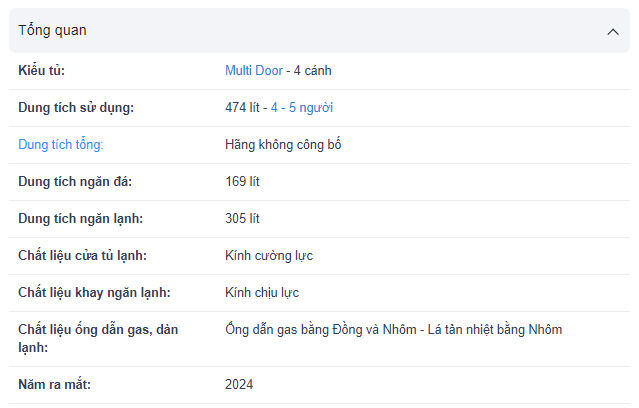Click the Kiểu tủ label
Screen dimensions: 639x408
[42, 71]
